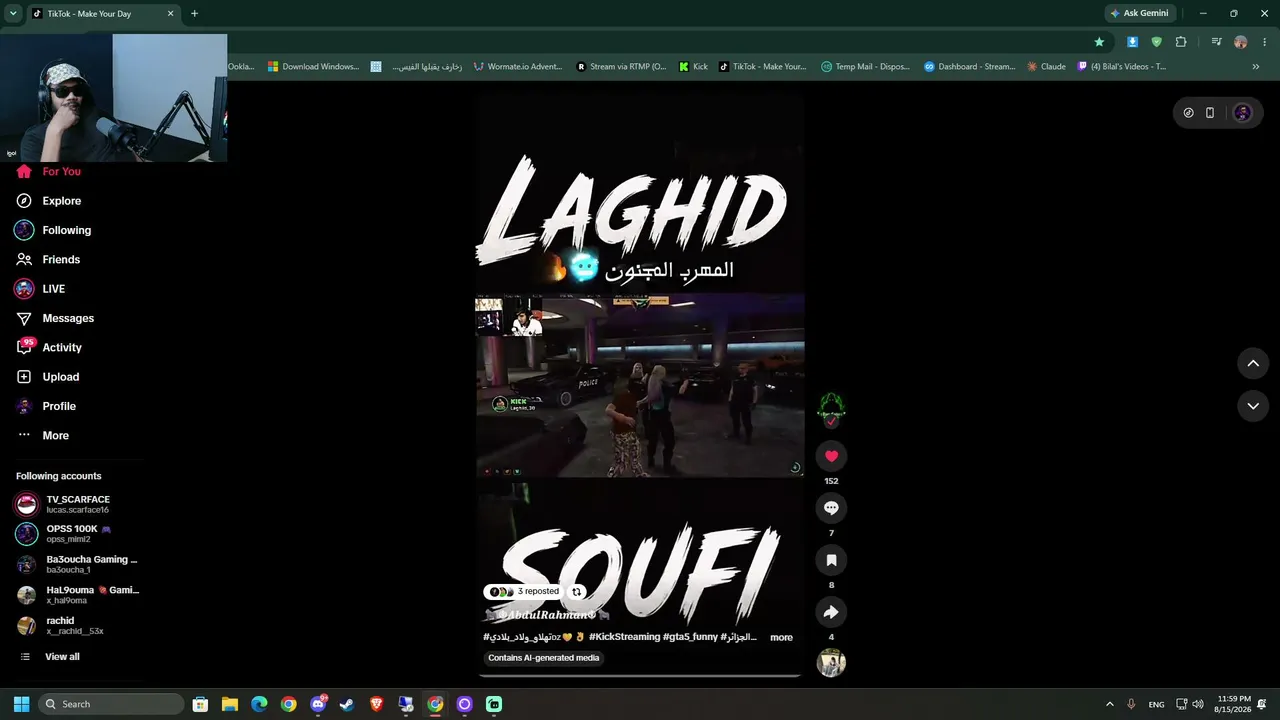Screen dimensions: 1280x720
Task: Repost the video with the repost icon
Action: click(576, 592)
